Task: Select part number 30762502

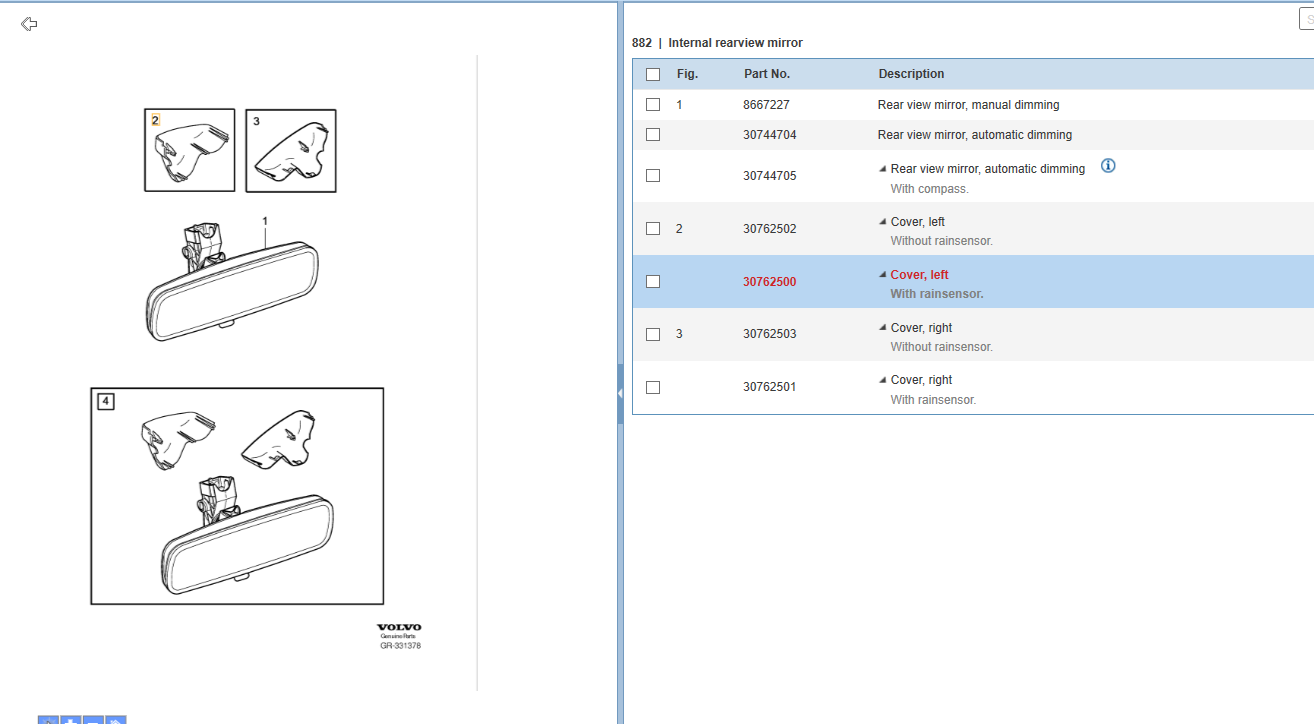Action: 770,229
